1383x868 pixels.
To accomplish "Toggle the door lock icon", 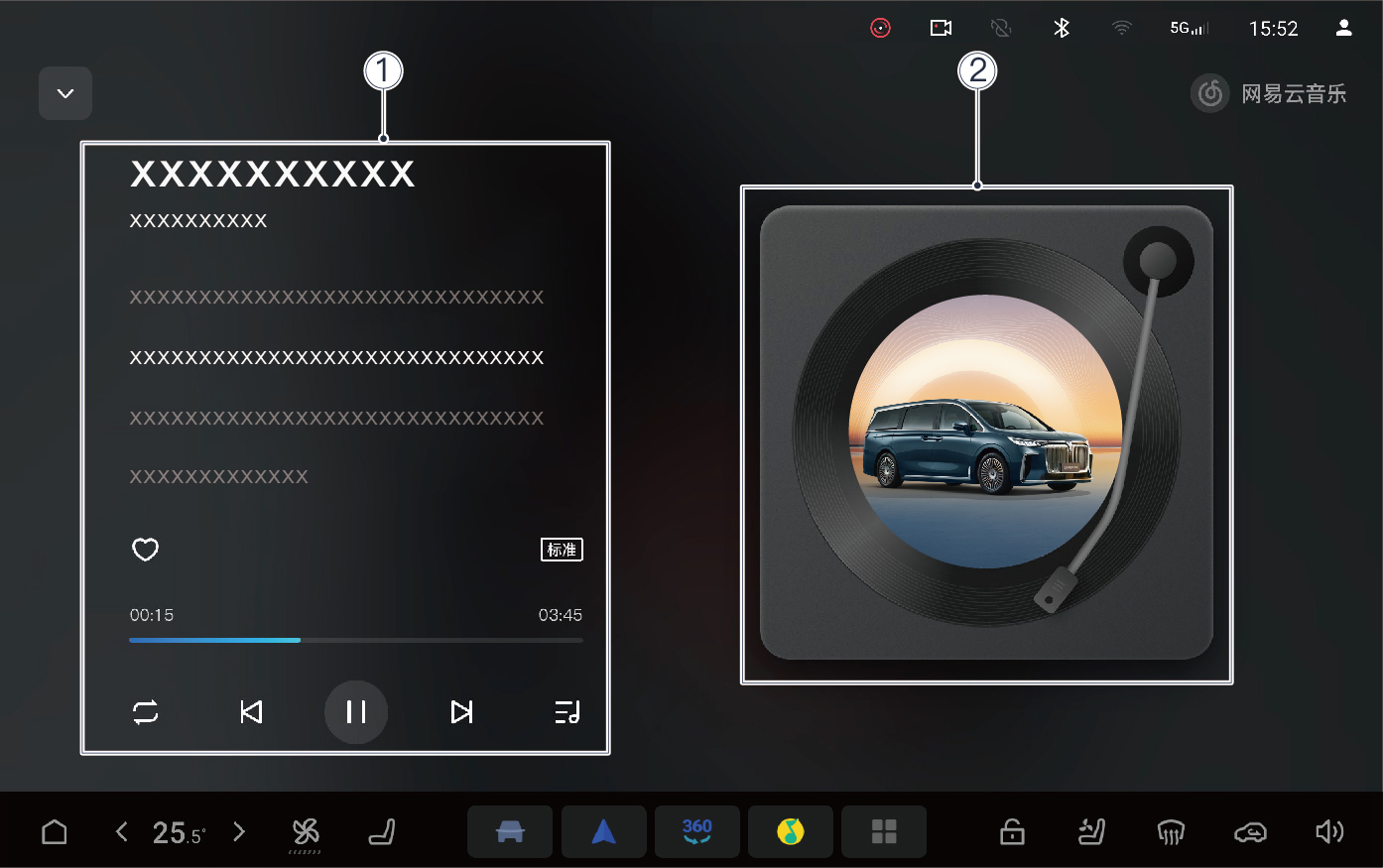I will coord(1012,831).
